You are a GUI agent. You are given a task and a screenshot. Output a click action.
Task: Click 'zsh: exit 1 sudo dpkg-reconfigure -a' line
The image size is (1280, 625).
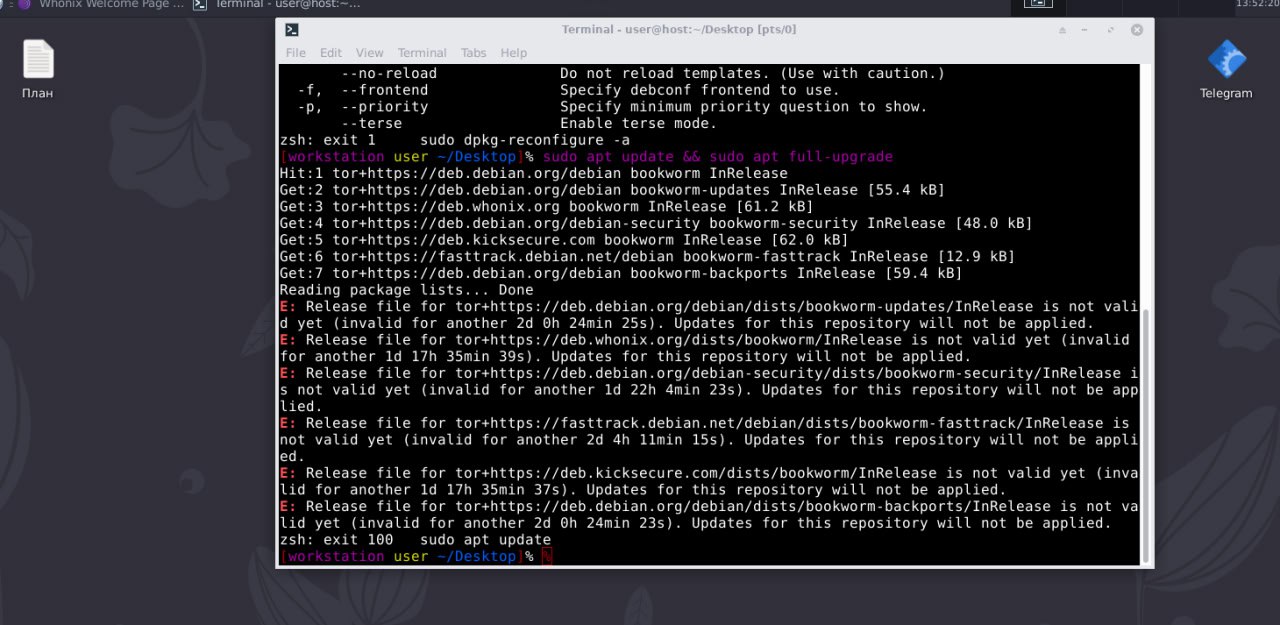point(455,140)
